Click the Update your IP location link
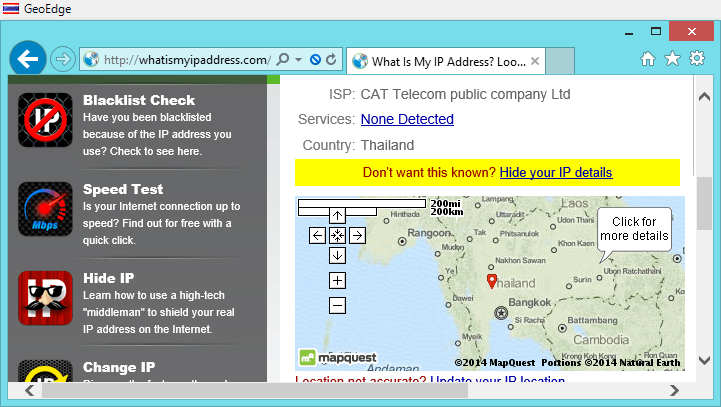721x407 pixels. coord(498,380)
